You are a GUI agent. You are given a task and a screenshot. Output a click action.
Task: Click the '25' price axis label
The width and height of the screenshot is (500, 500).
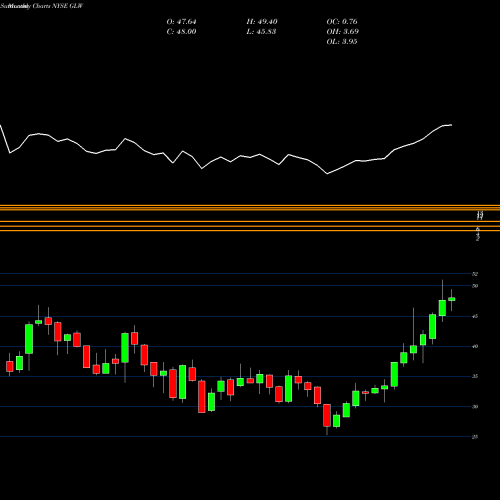[x=475, y=437]
